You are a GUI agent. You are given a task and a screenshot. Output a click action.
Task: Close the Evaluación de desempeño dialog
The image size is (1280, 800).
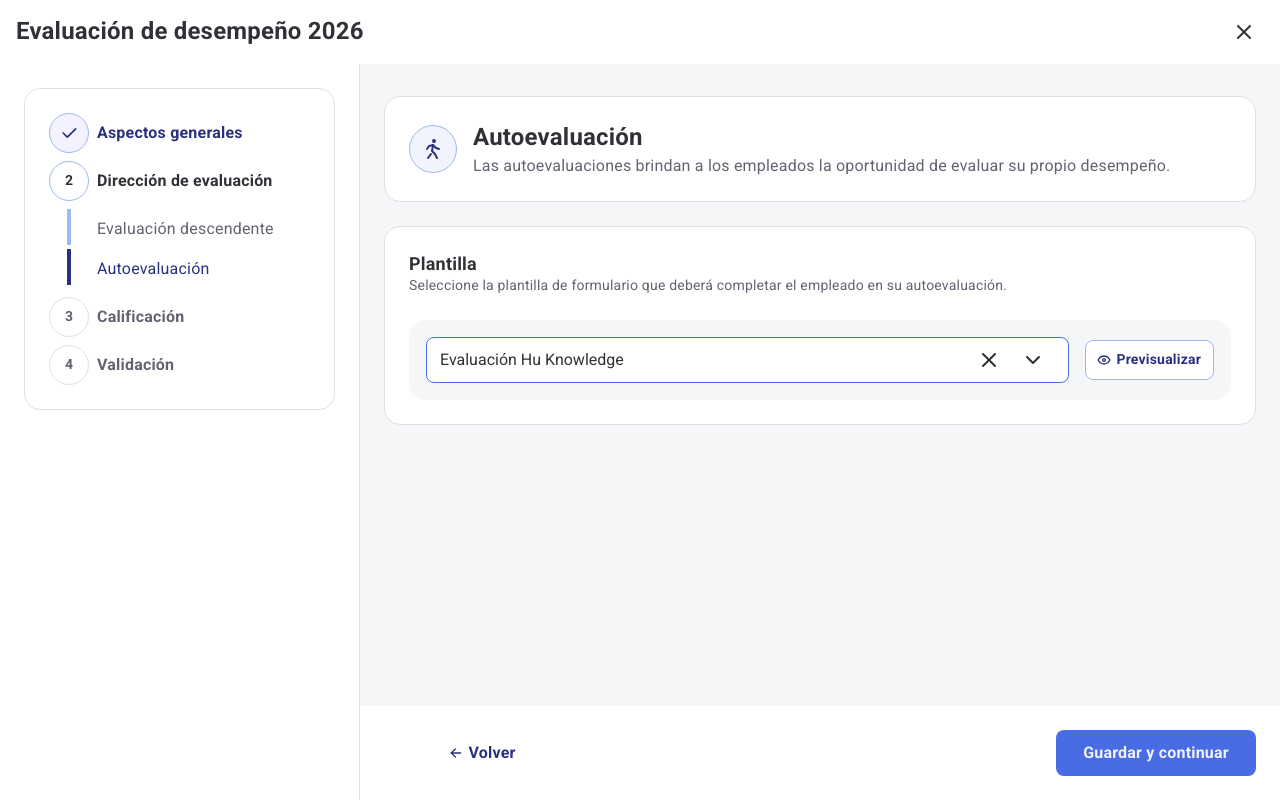(x=1244, y=32)
